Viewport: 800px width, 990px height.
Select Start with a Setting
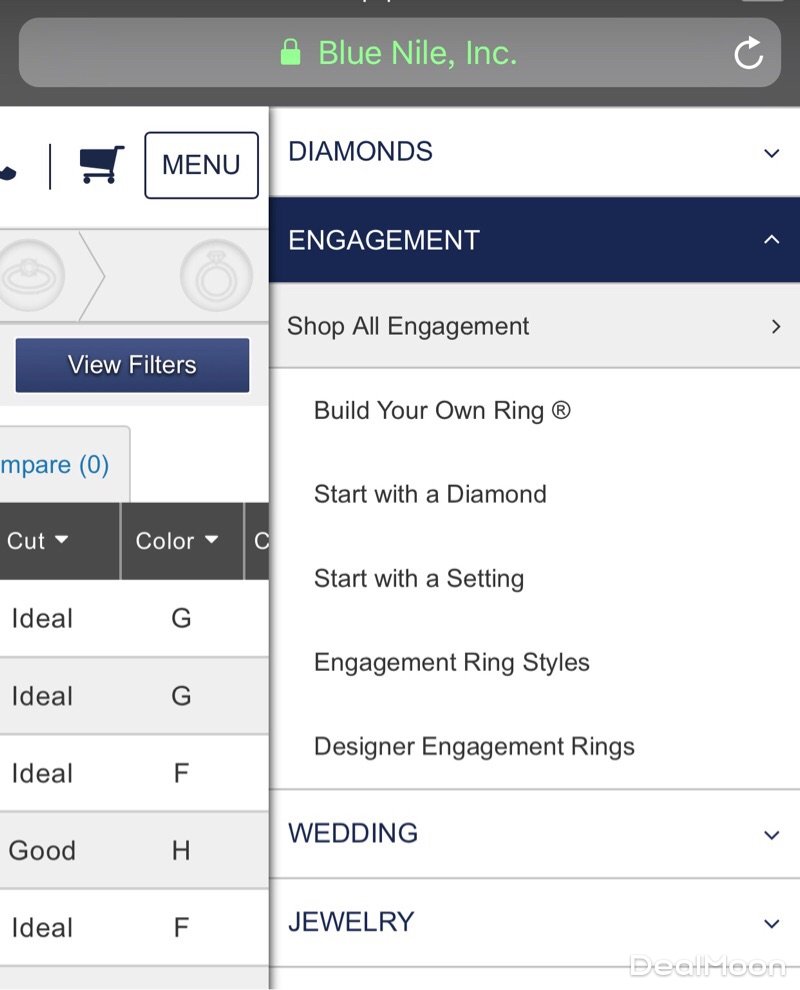(x=418, y=578)
